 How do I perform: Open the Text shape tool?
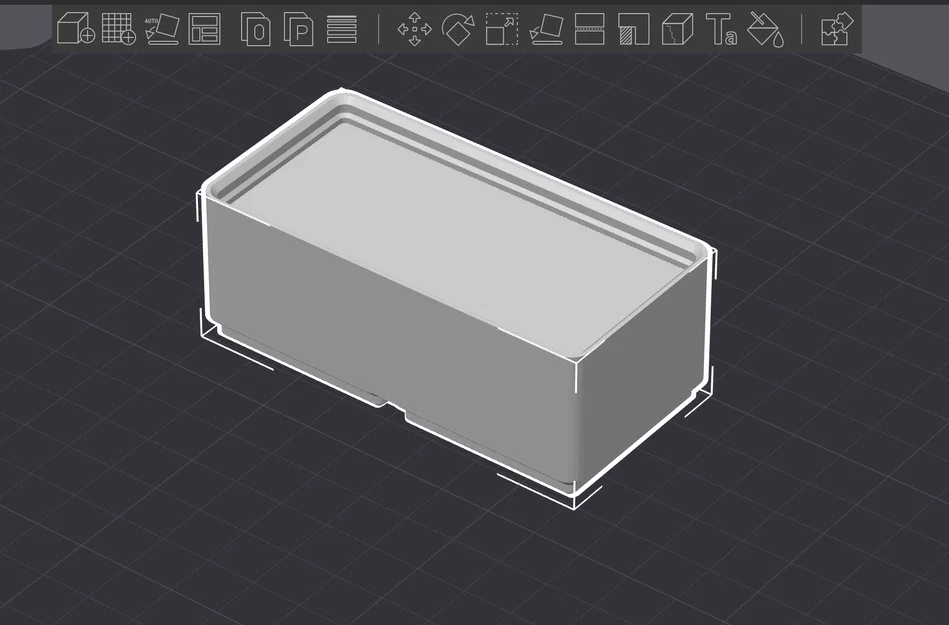pos(721,29)
